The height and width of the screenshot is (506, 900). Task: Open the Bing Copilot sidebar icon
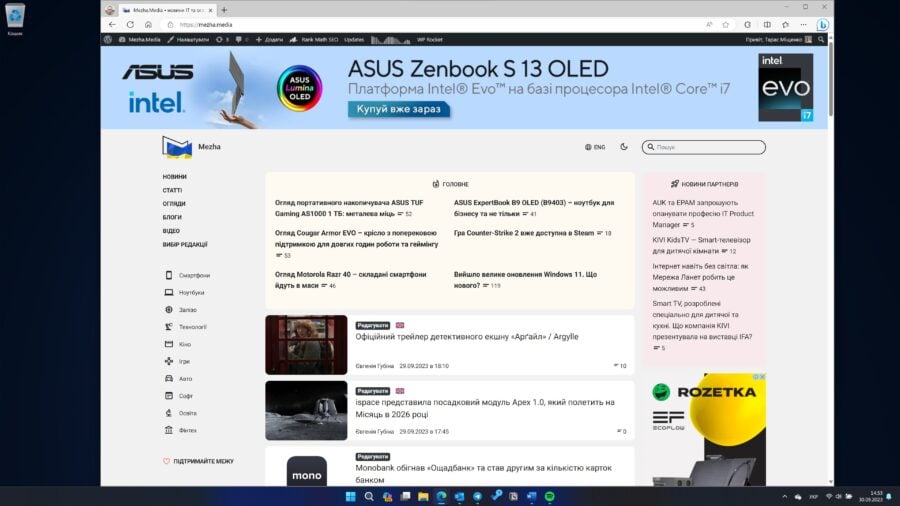823,25
